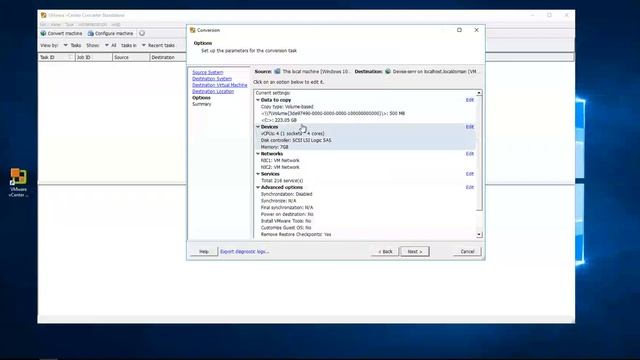Viewport: 640px width, 360px height.
Task: Click Export diagnostic logs link
Action: click(244, 251)
